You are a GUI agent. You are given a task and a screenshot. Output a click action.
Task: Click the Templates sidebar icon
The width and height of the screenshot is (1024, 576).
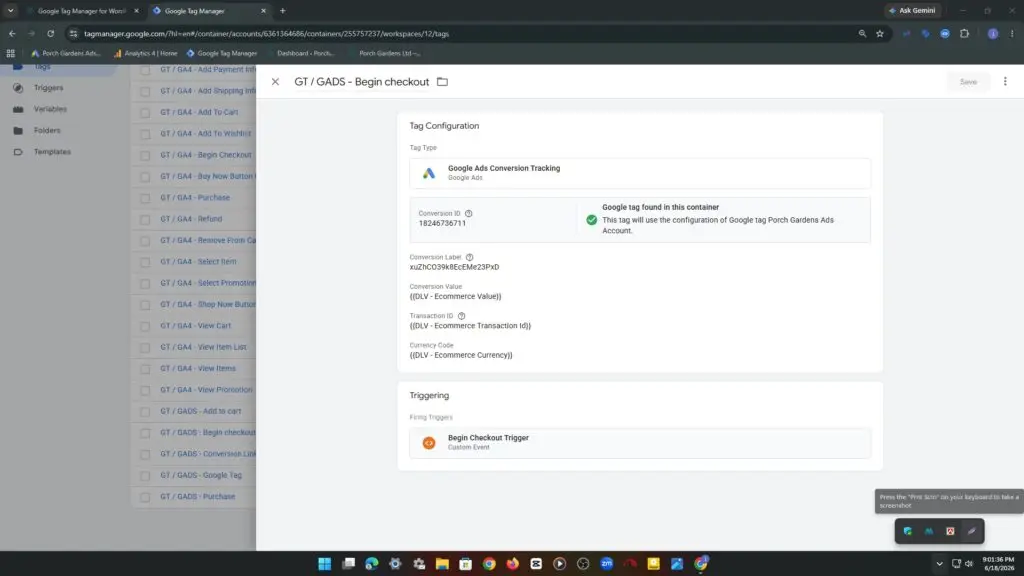pos(18,152)
